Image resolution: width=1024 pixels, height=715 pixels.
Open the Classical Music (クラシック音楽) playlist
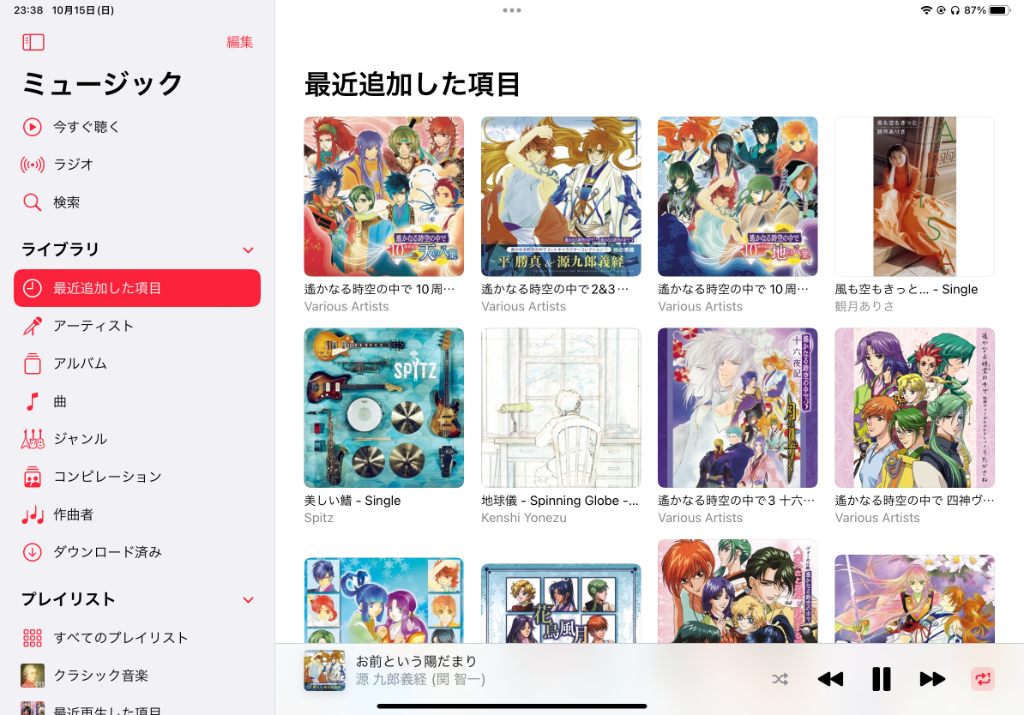[x=137, y=676]
